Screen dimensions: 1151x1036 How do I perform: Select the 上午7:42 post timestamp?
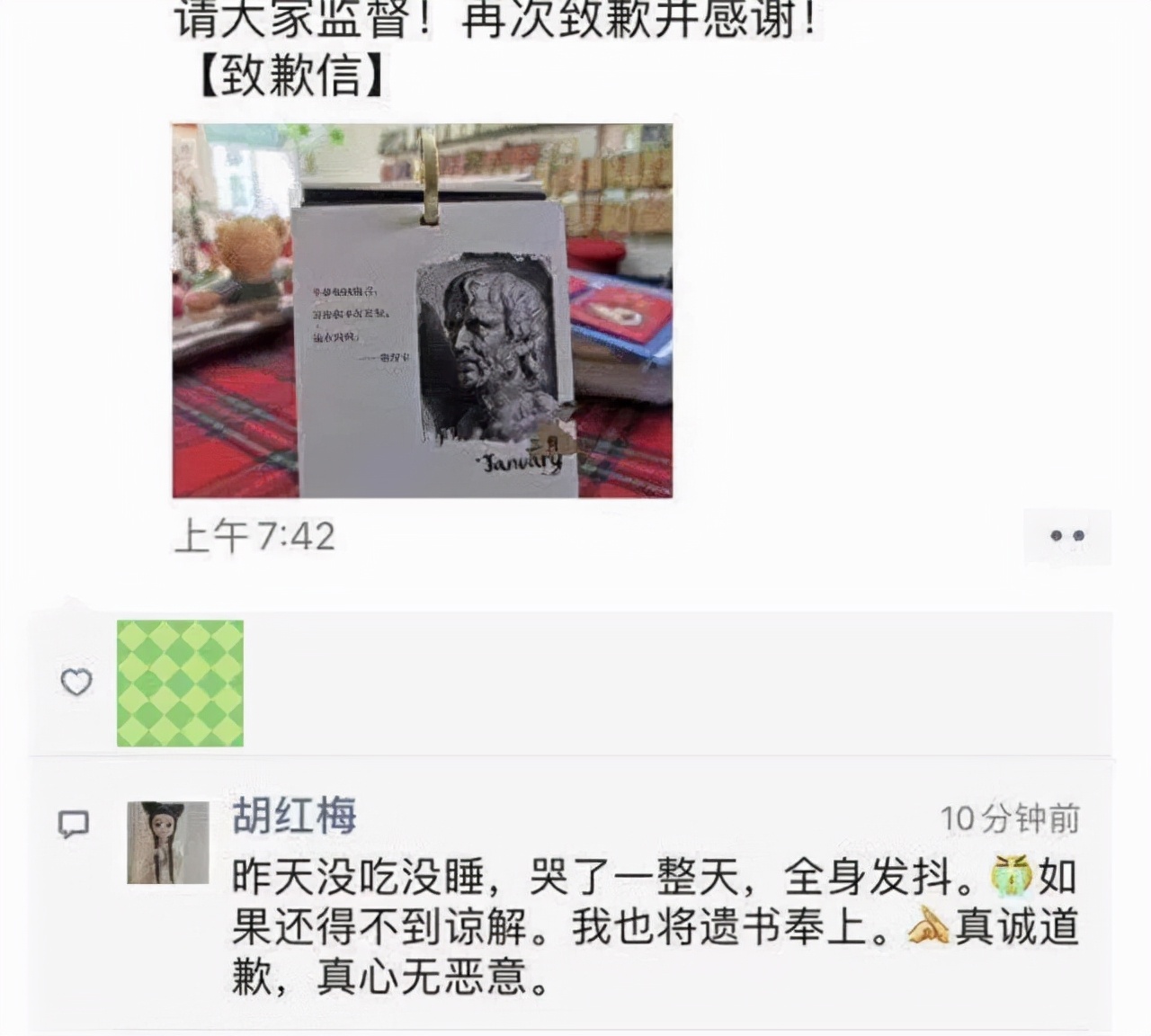(x=254, y=536)
